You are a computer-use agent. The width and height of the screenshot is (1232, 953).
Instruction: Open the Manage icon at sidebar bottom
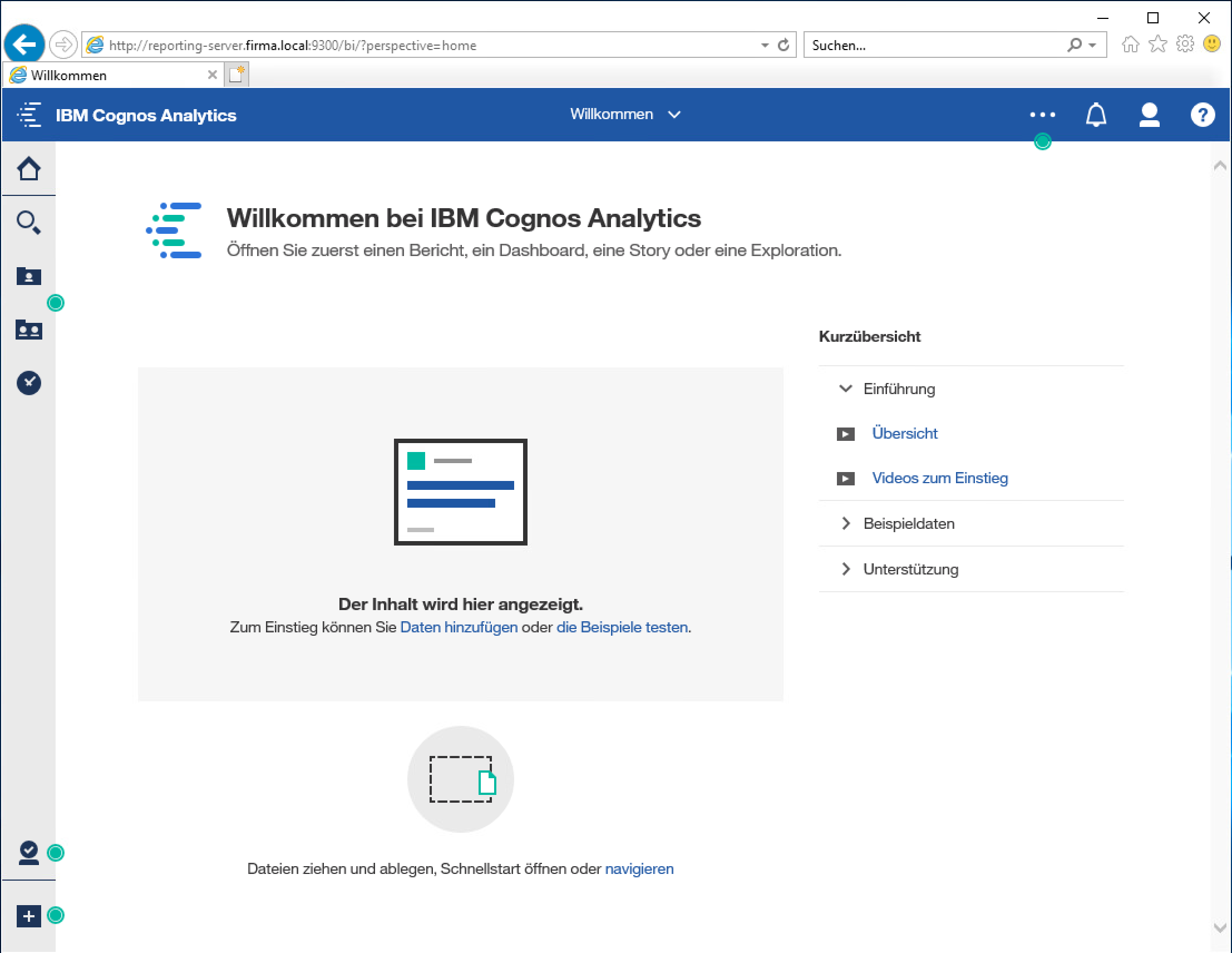(29, 853)
